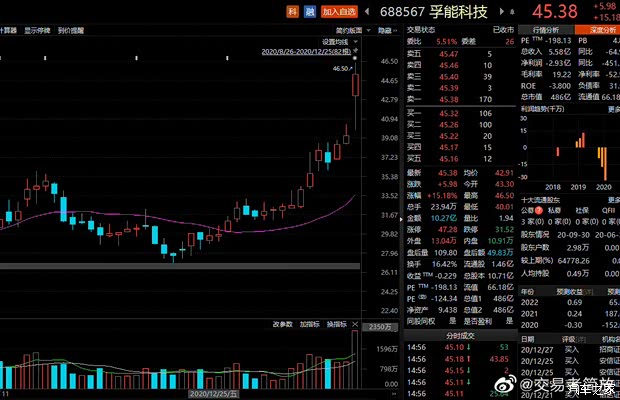The height and width of the screenshot is (400, 620).
Task: Click the 改参数 button on volume panel
Action: coord(282,324)
